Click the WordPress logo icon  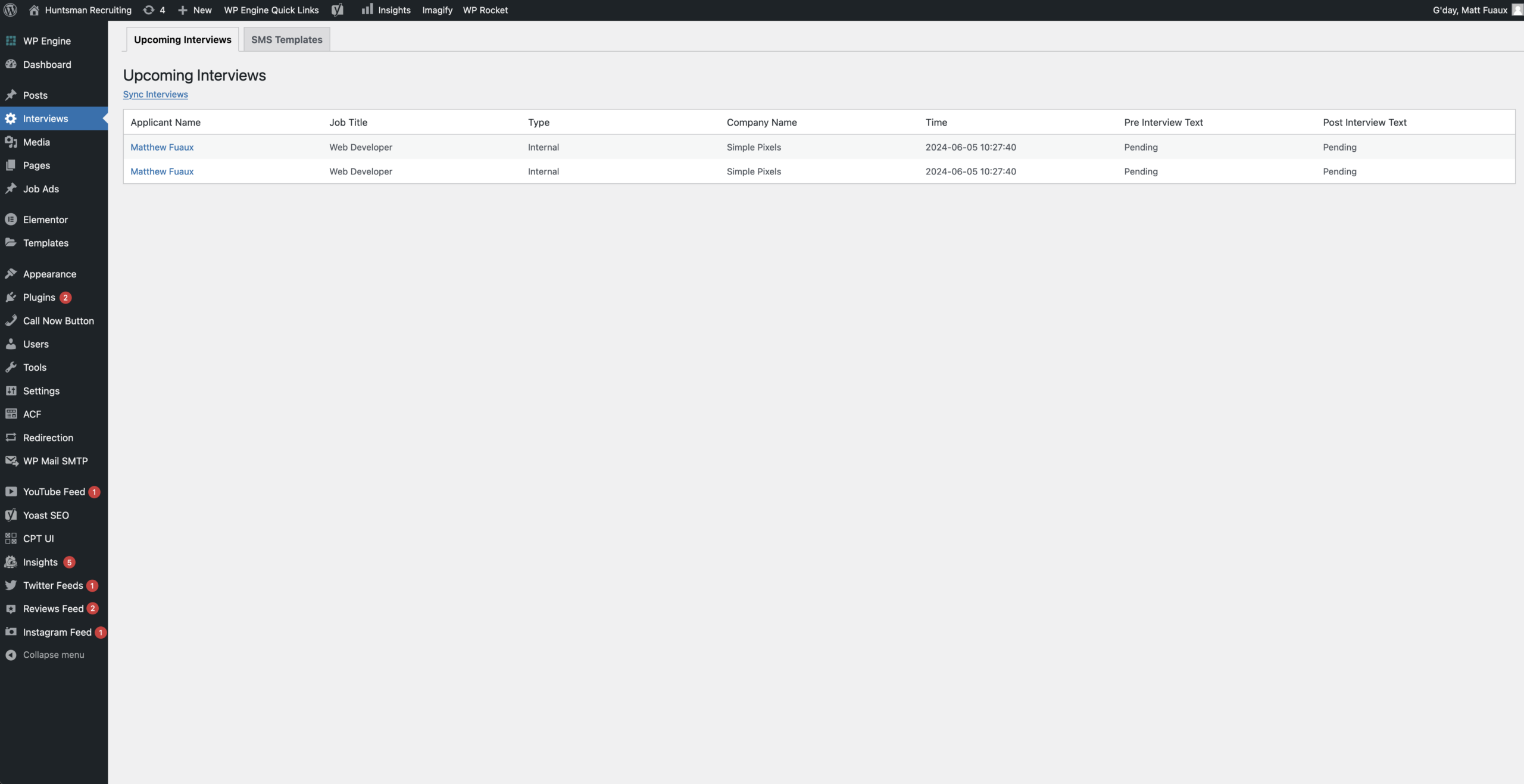coord(10,10)
